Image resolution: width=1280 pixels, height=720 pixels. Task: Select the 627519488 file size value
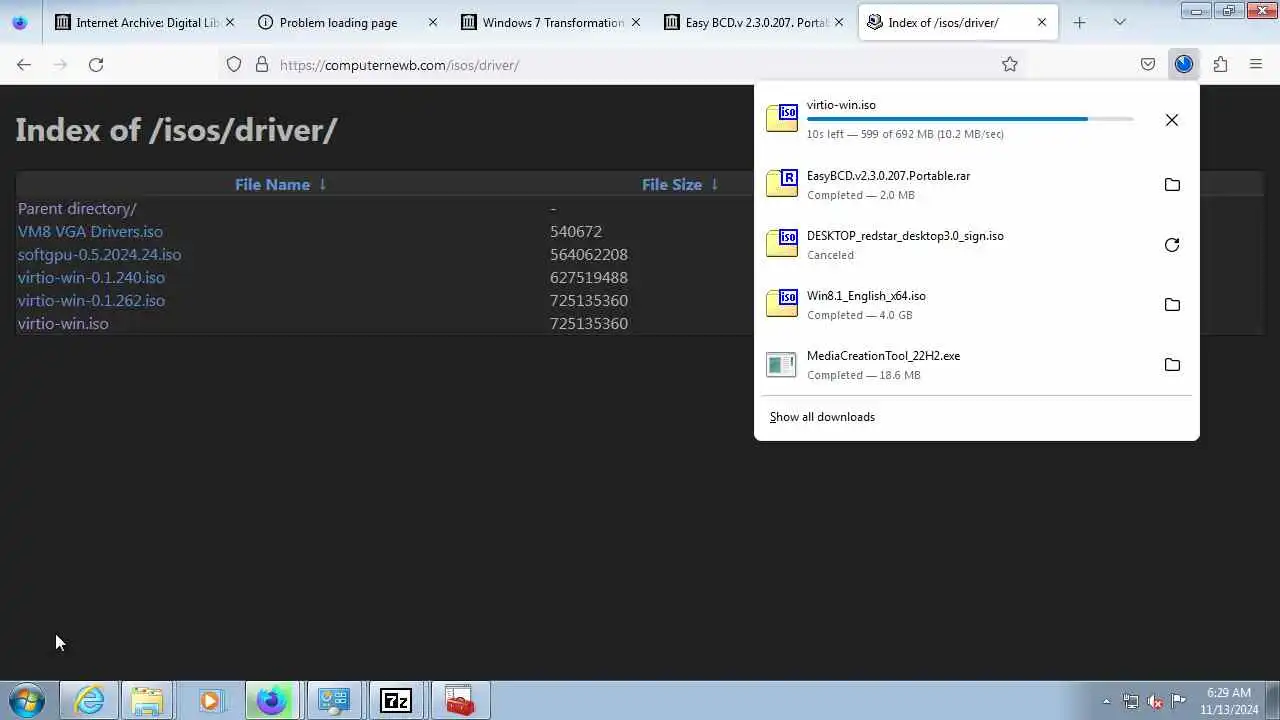589,277
